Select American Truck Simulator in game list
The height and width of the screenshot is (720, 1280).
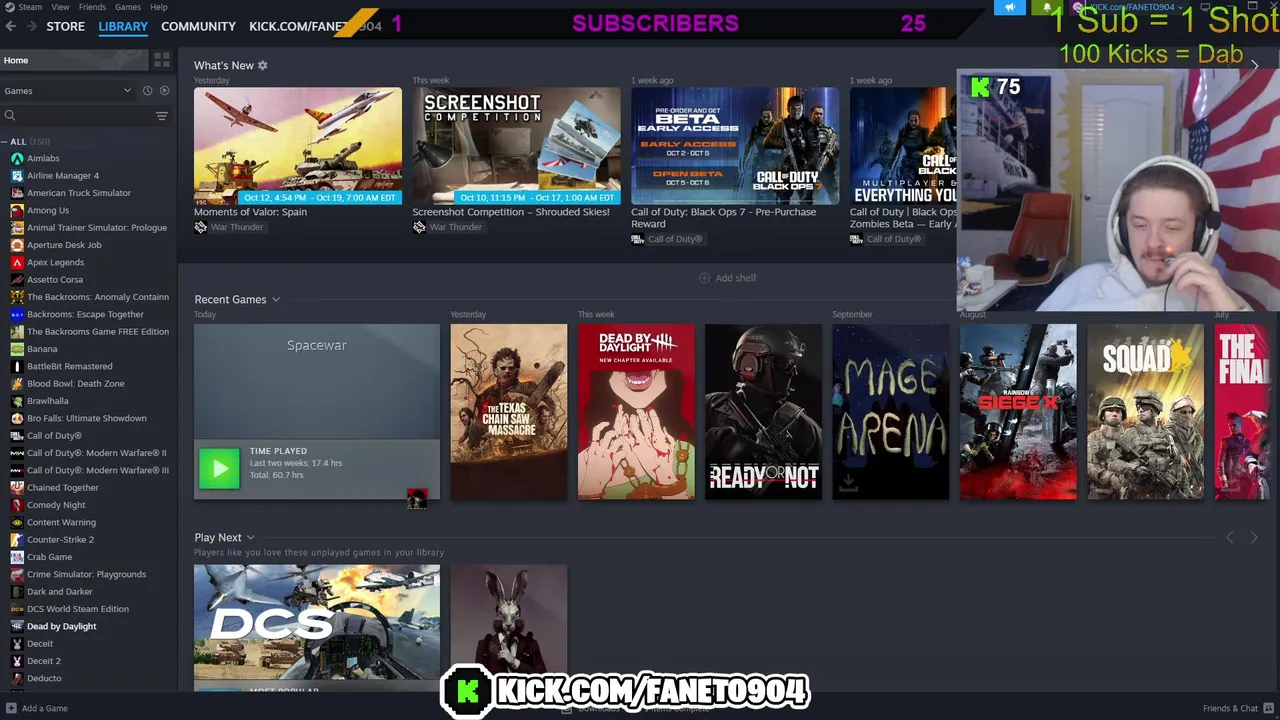(x=79, y=193)
